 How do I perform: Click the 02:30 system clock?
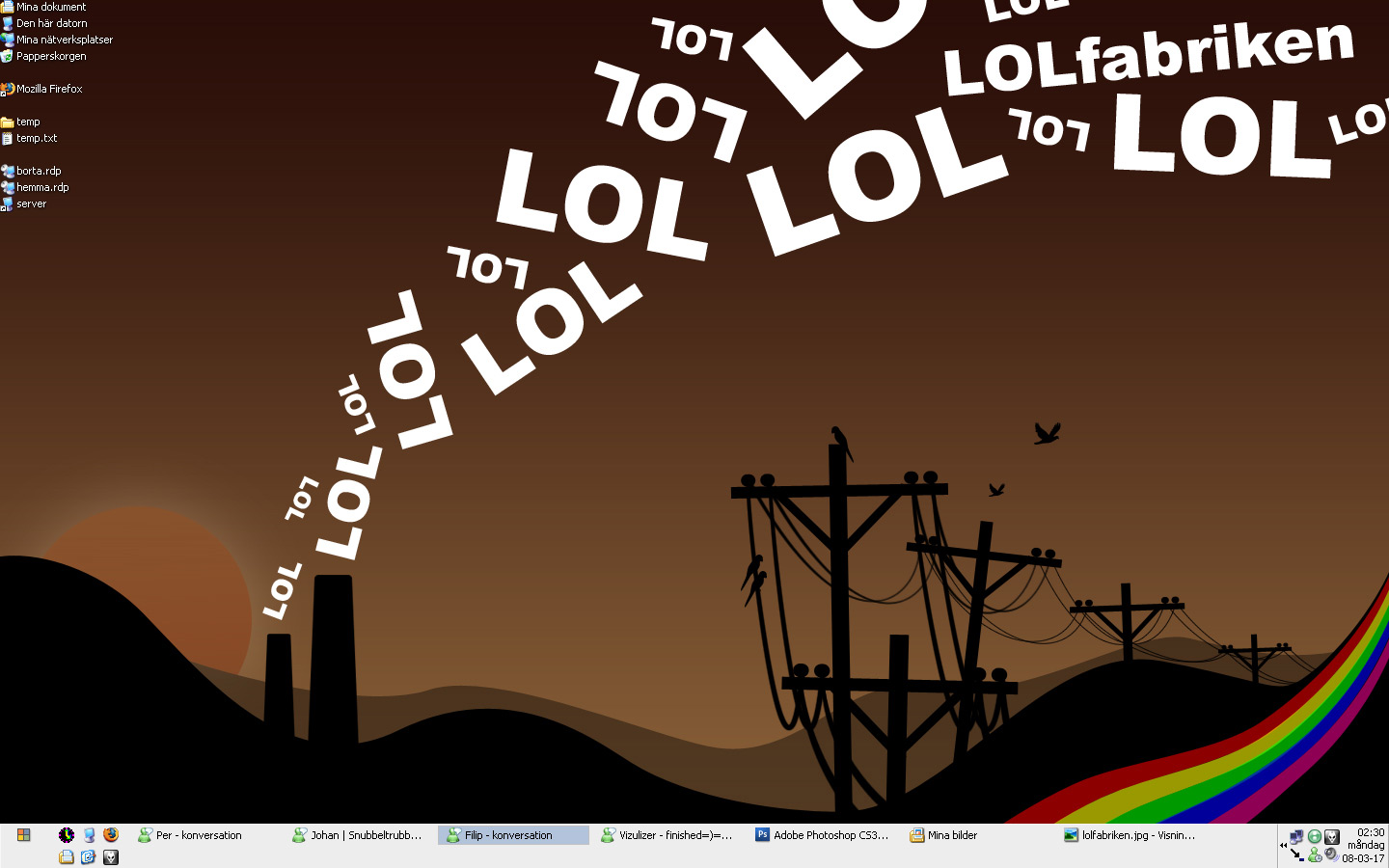pos(1371,832)
